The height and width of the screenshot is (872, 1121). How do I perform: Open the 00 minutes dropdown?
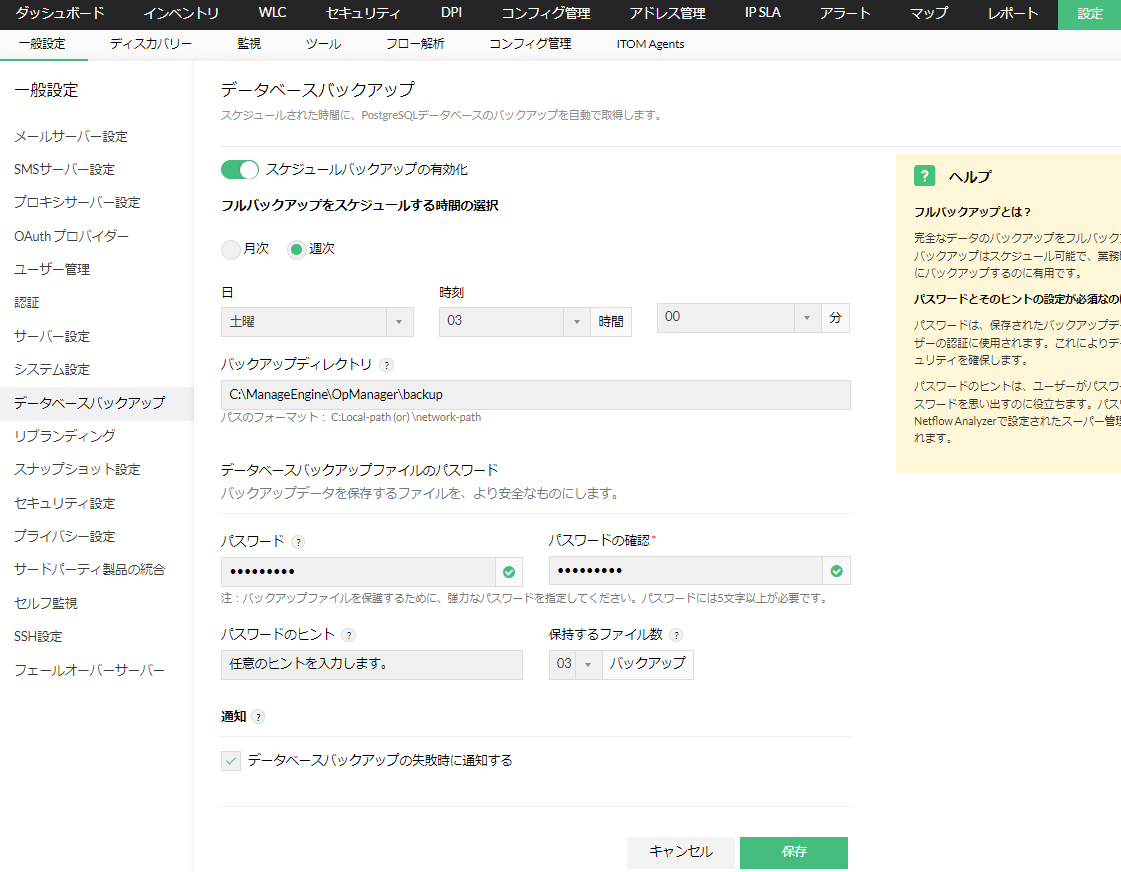click(x=739, y=318)
